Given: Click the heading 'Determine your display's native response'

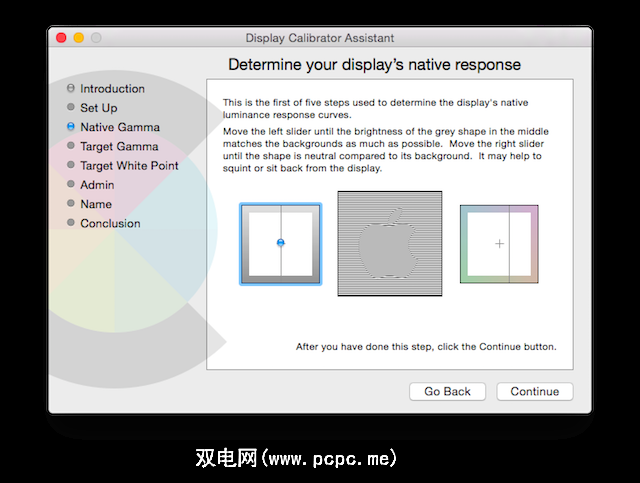Looking at the screenshot, I should [374, 65].
